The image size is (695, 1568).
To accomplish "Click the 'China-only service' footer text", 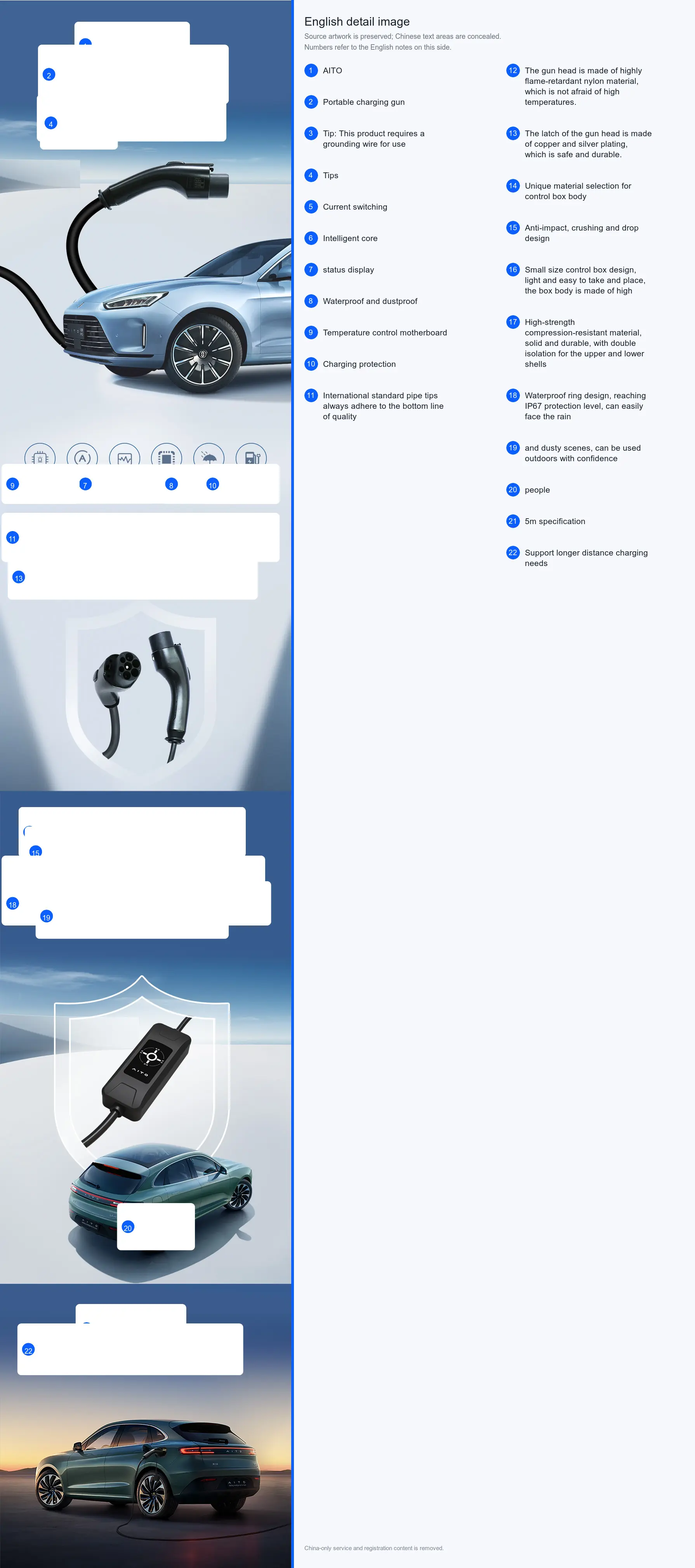I will pos(374,1548).
